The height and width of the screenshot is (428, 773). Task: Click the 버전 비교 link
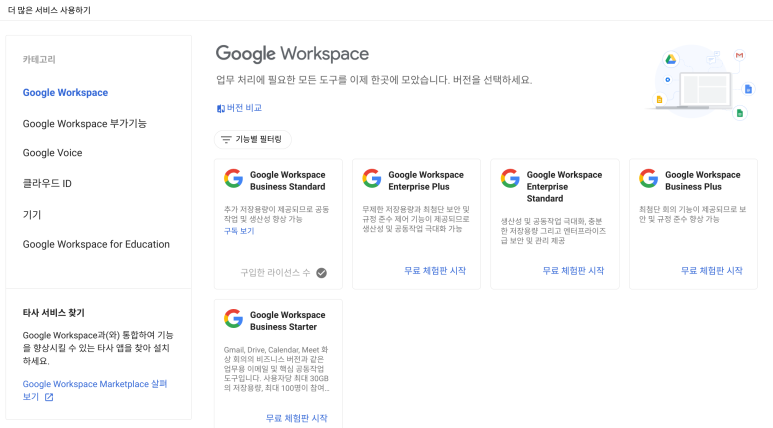point(244,108)
